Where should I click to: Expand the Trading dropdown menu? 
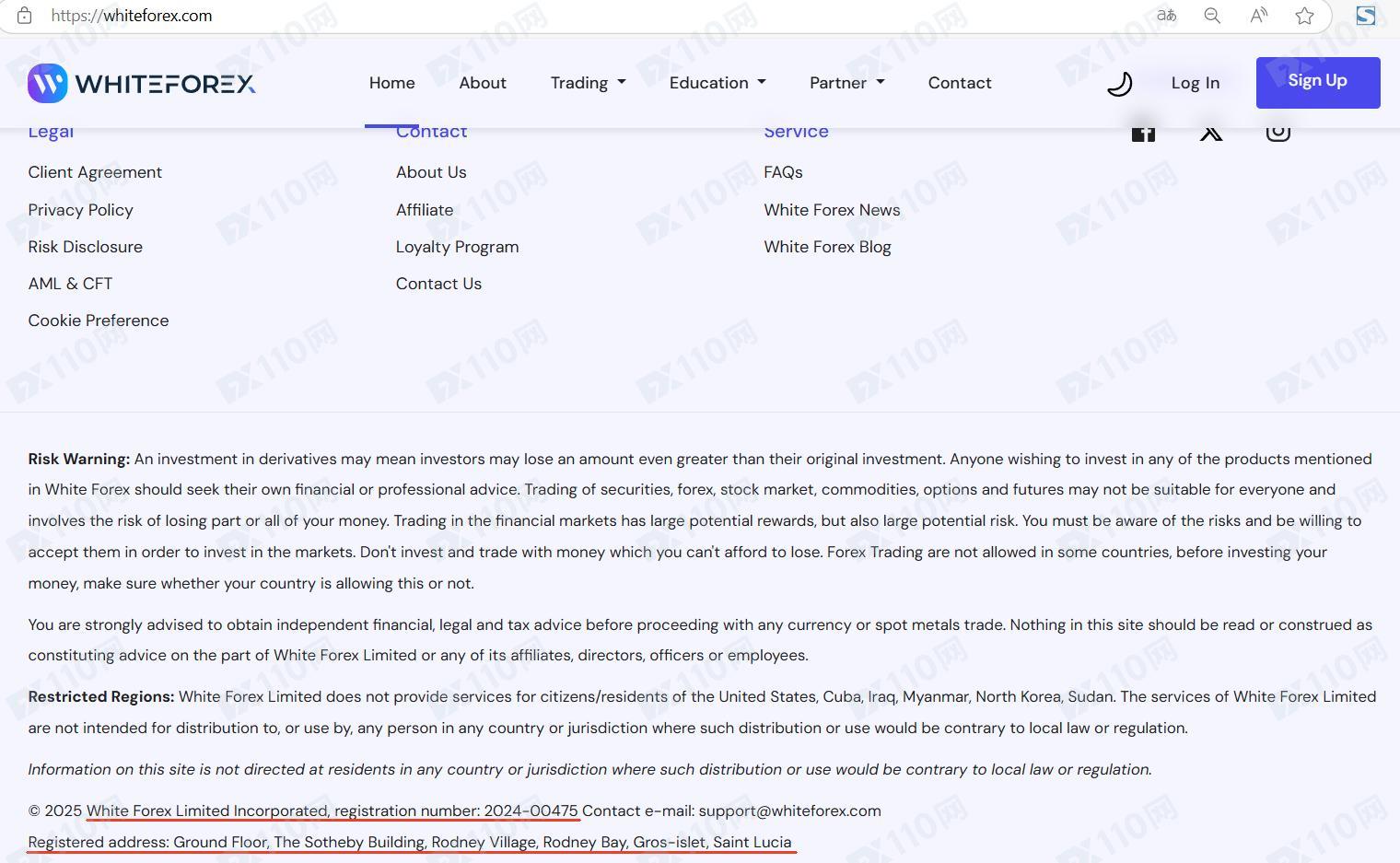(588, 83)
